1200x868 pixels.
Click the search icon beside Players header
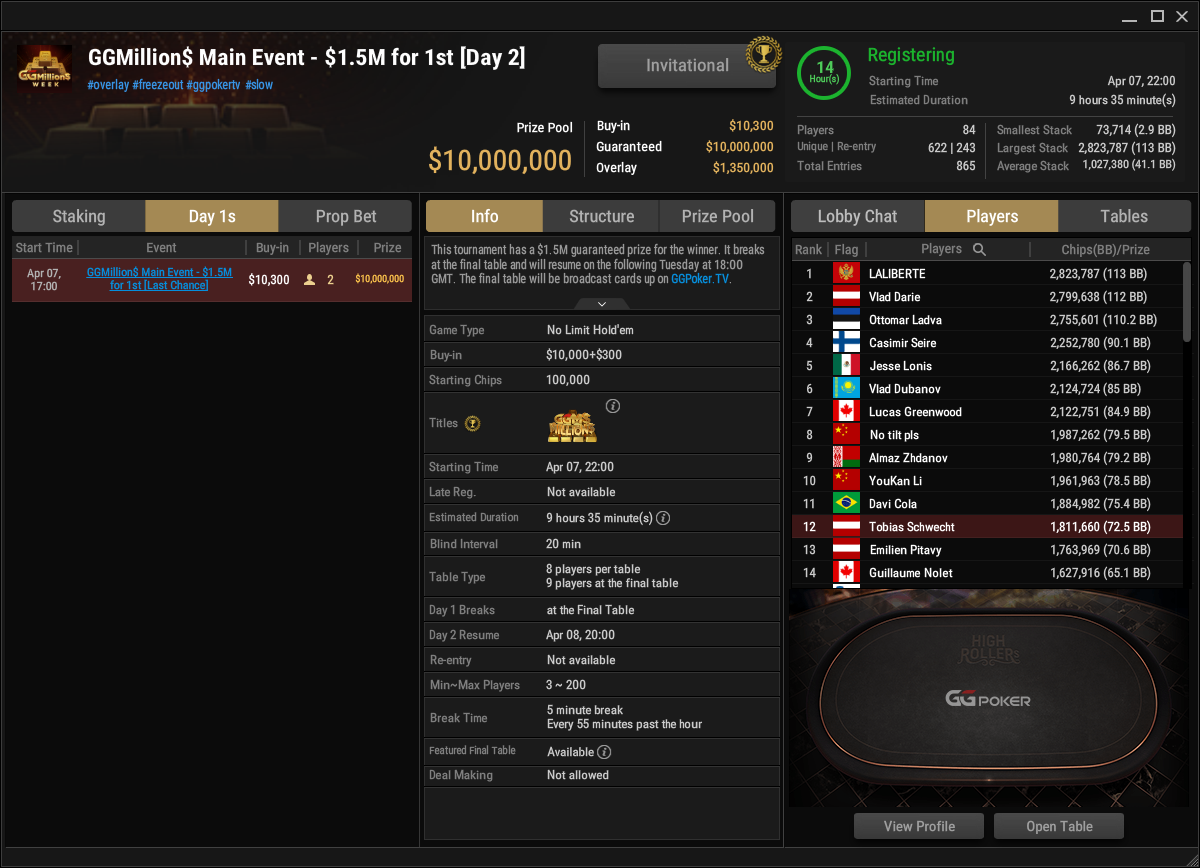coord(979,249)
